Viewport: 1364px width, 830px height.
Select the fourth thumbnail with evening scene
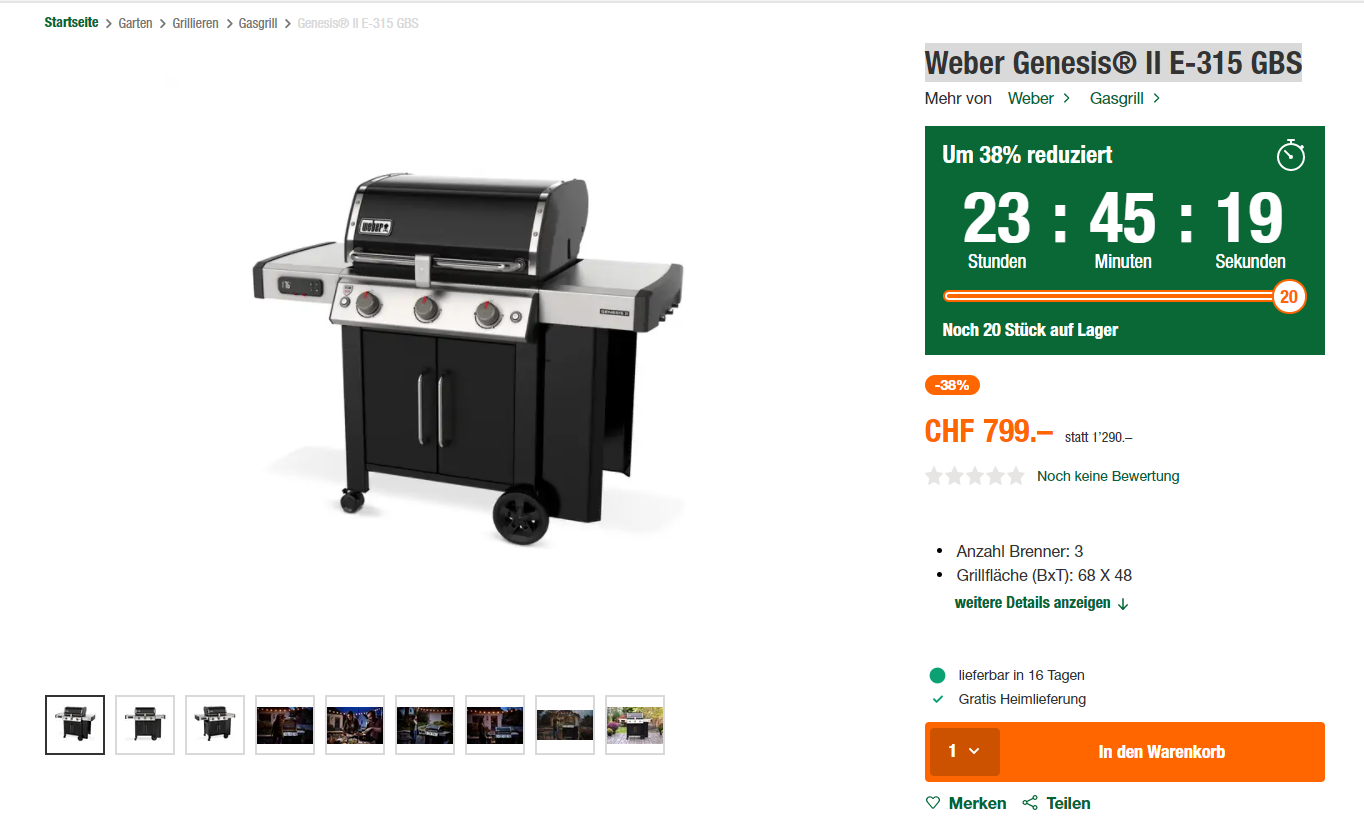click(x=285, y=725)
